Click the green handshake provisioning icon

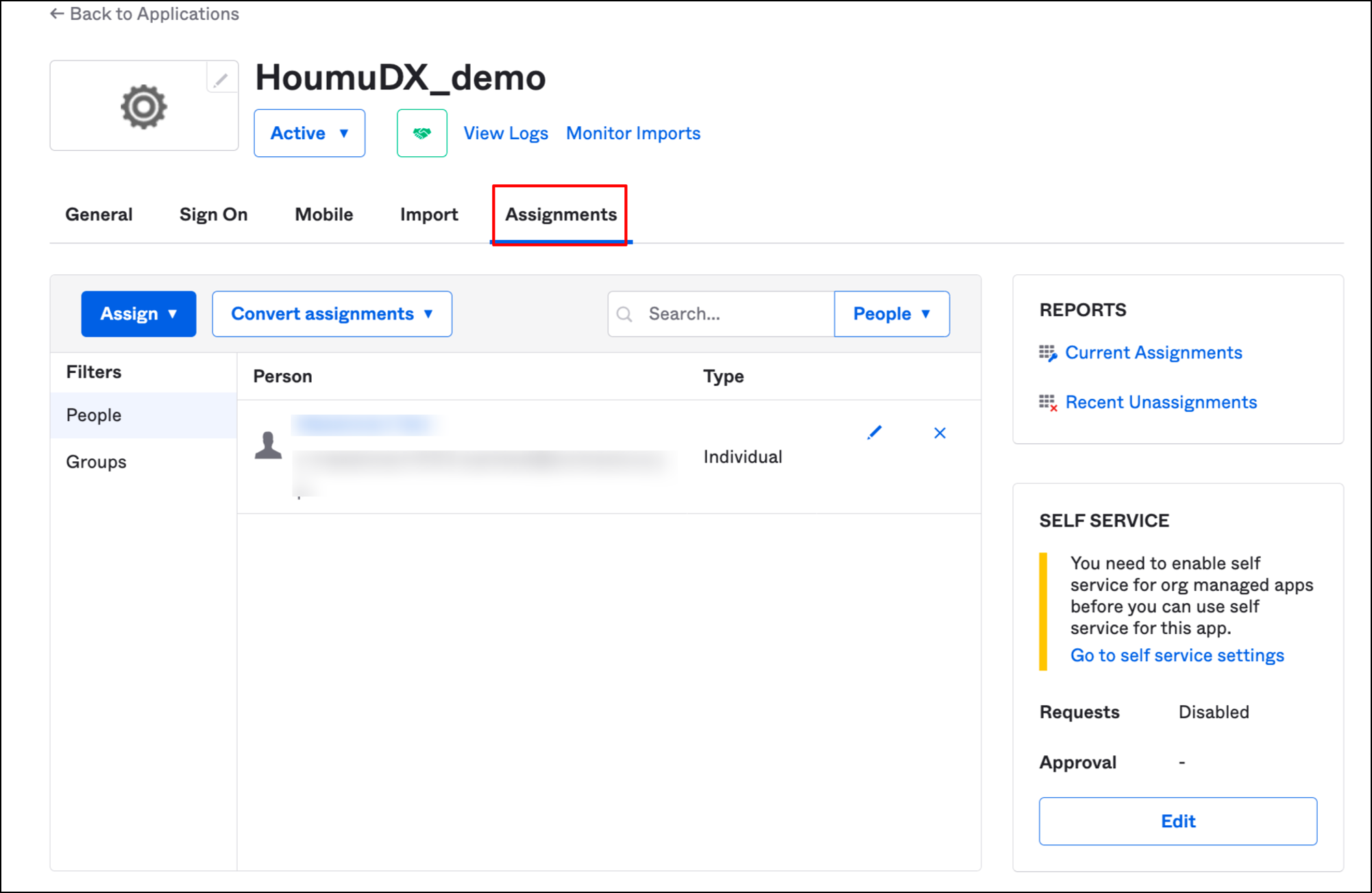[x=422, y=133]
